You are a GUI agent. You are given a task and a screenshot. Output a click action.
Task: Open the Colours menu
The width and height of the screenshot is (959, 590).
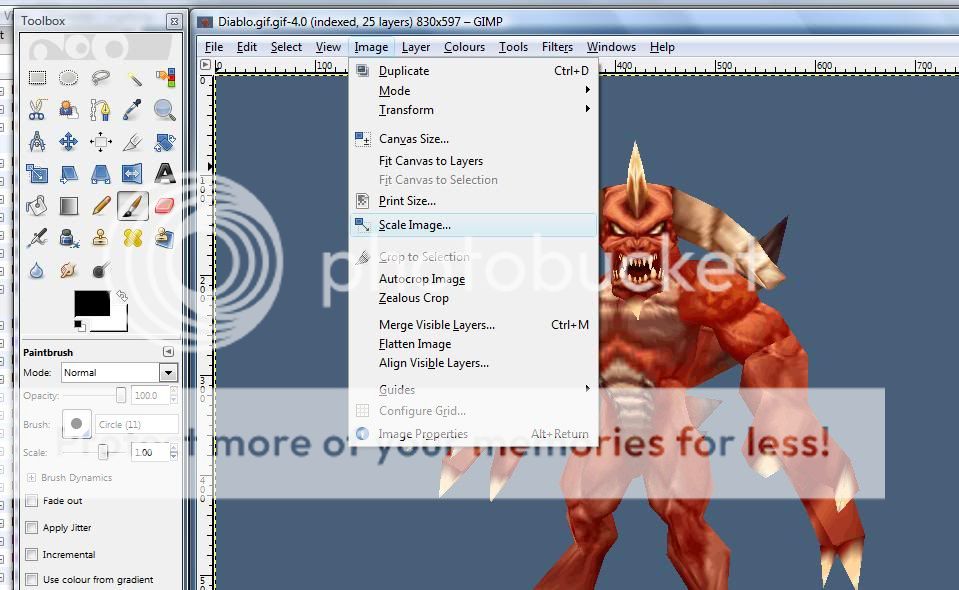[x=464, y=47]
